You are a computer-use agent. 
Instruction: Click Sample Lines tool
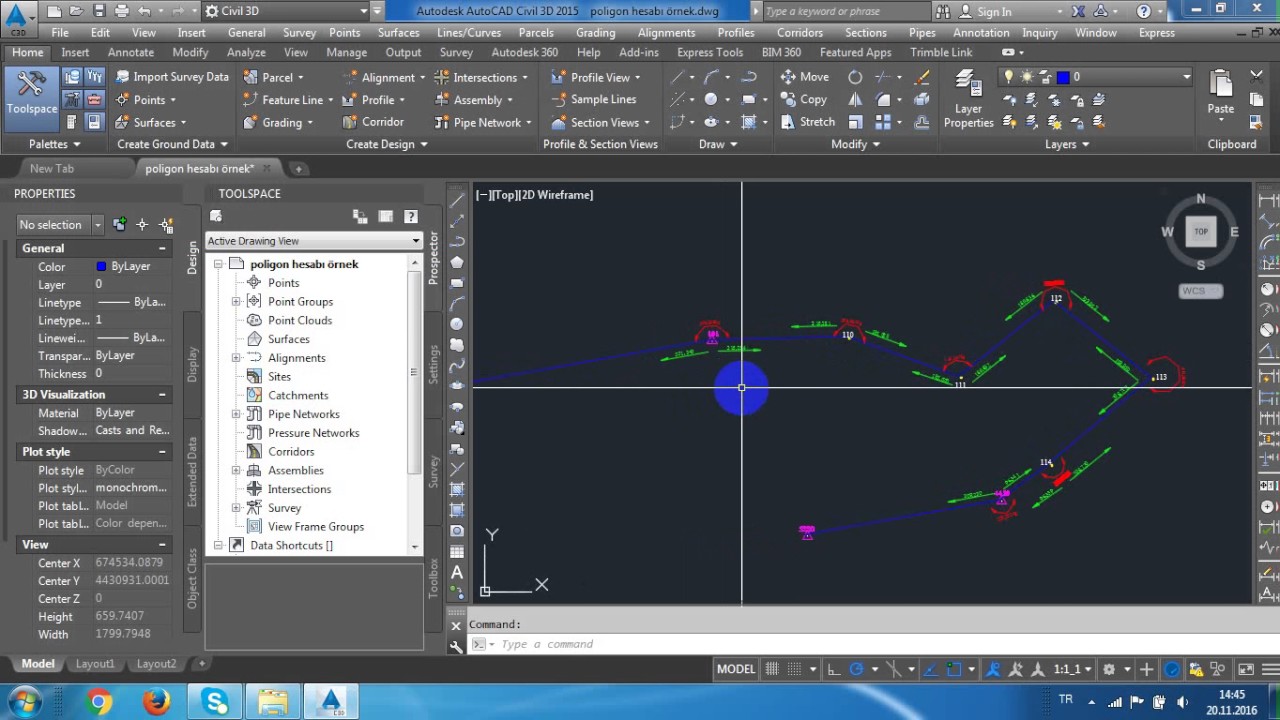(593, 100)
